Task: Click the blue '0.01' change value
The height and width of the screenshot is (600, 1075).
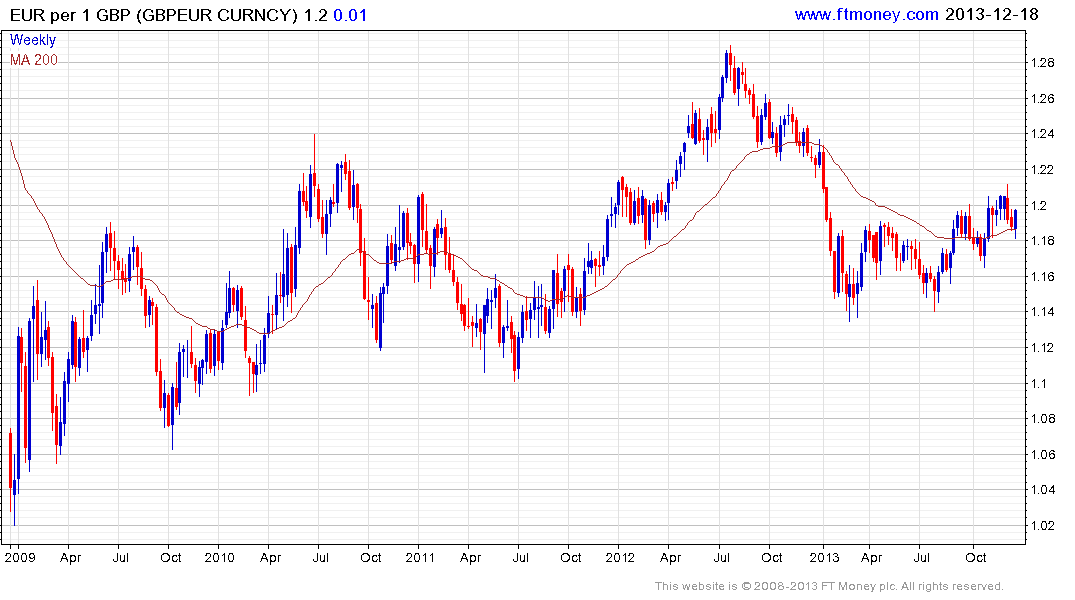Action: pyautogui.click(x=350, y=15)
